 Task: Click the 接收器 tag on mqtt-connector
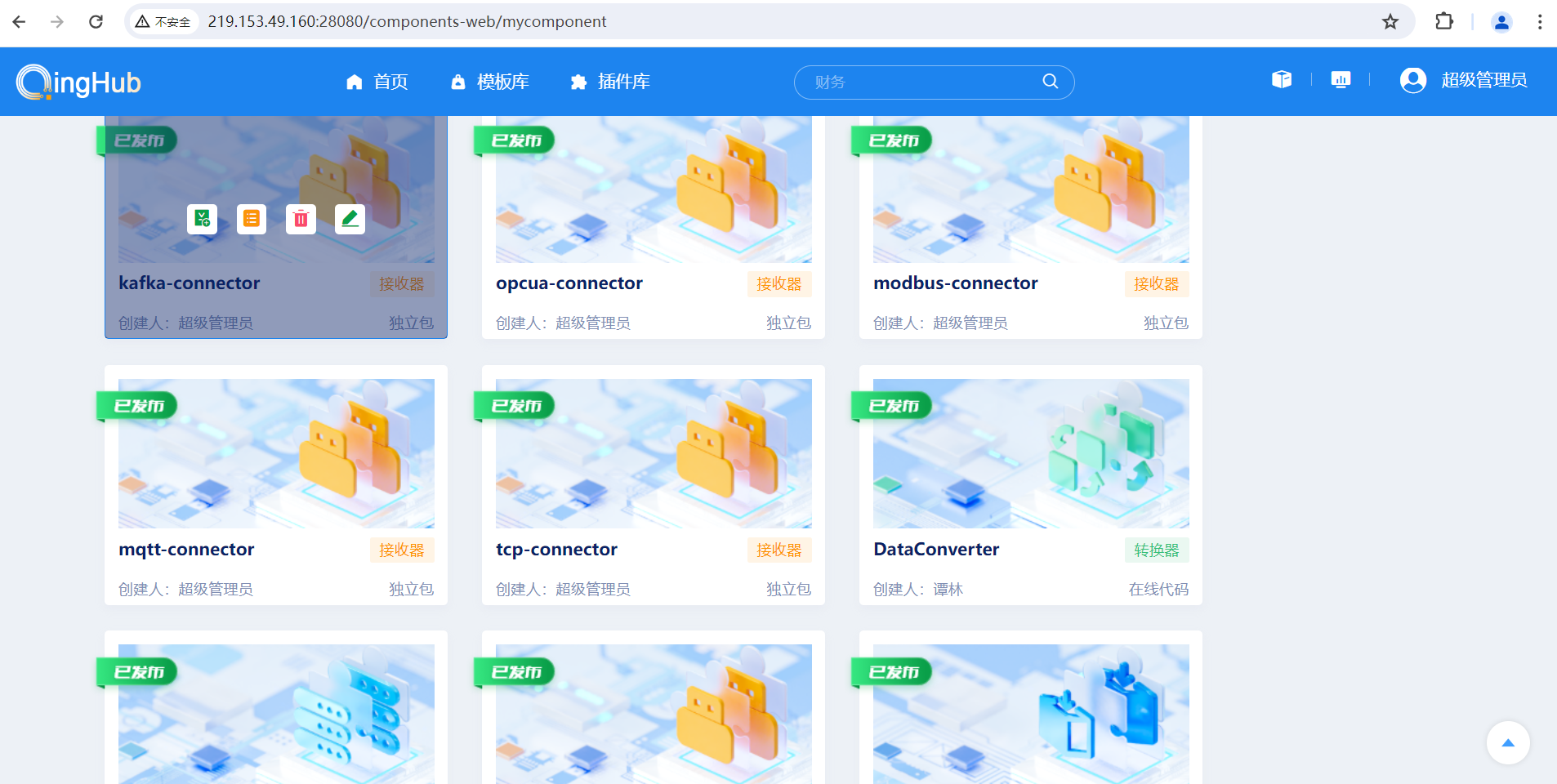click(402, 550)
